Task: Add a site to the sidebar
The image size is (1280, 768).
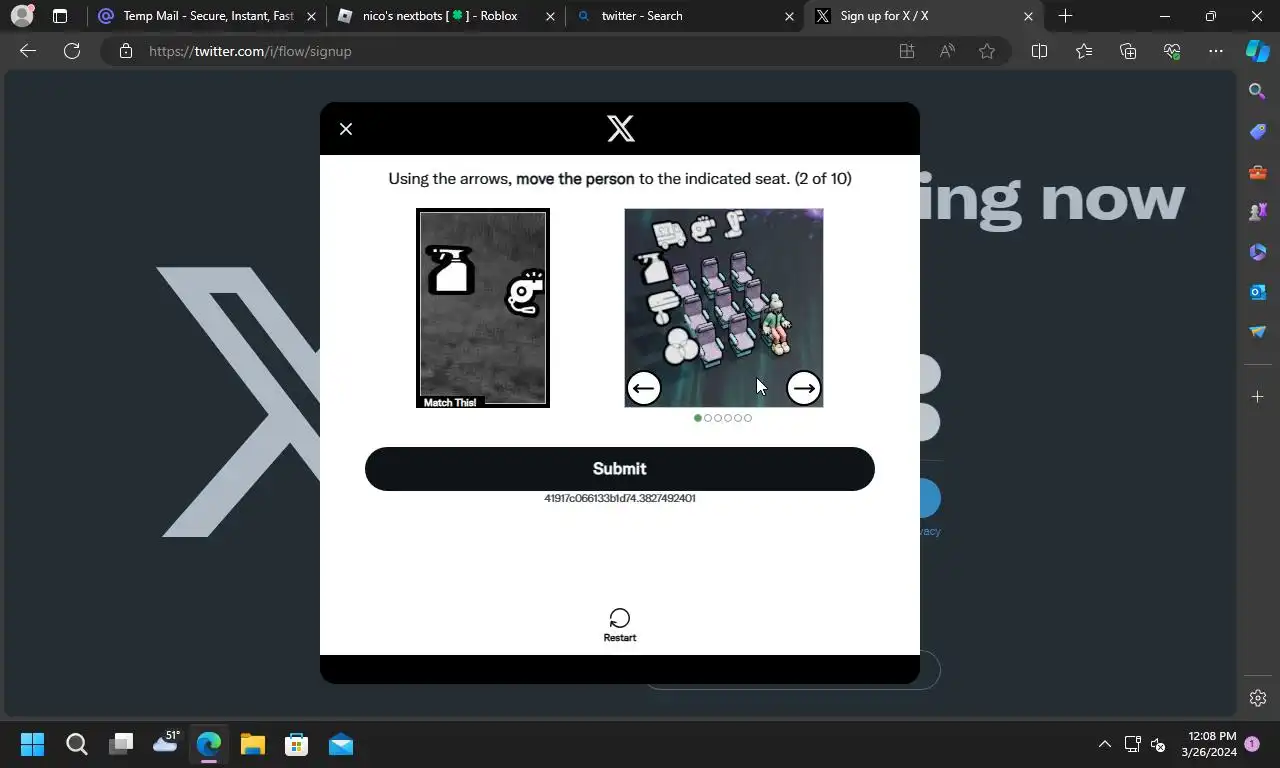Action: coord(1258,397)
